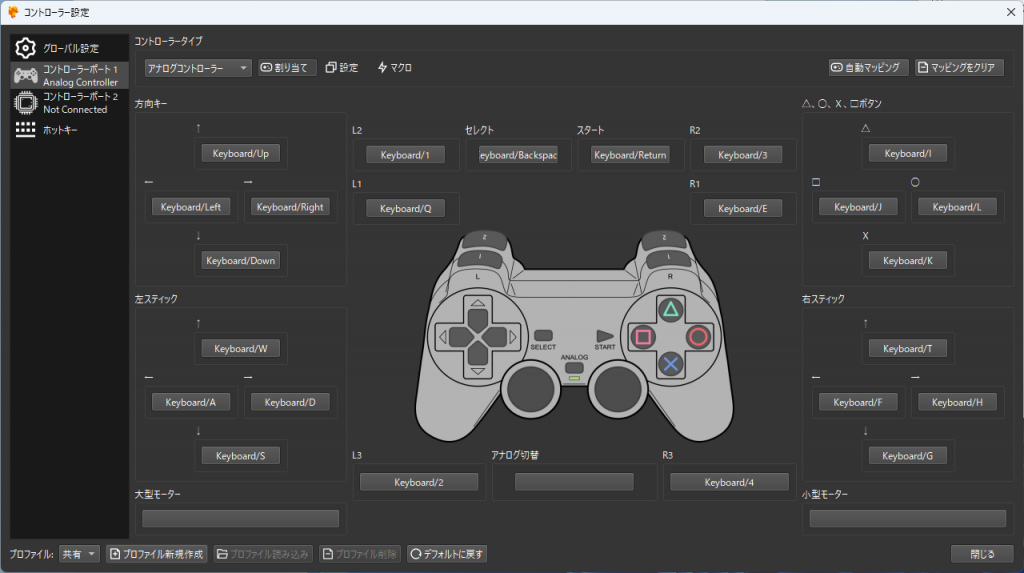Close the コントローラー設定 window
1024x573 pixels.
1010,12
